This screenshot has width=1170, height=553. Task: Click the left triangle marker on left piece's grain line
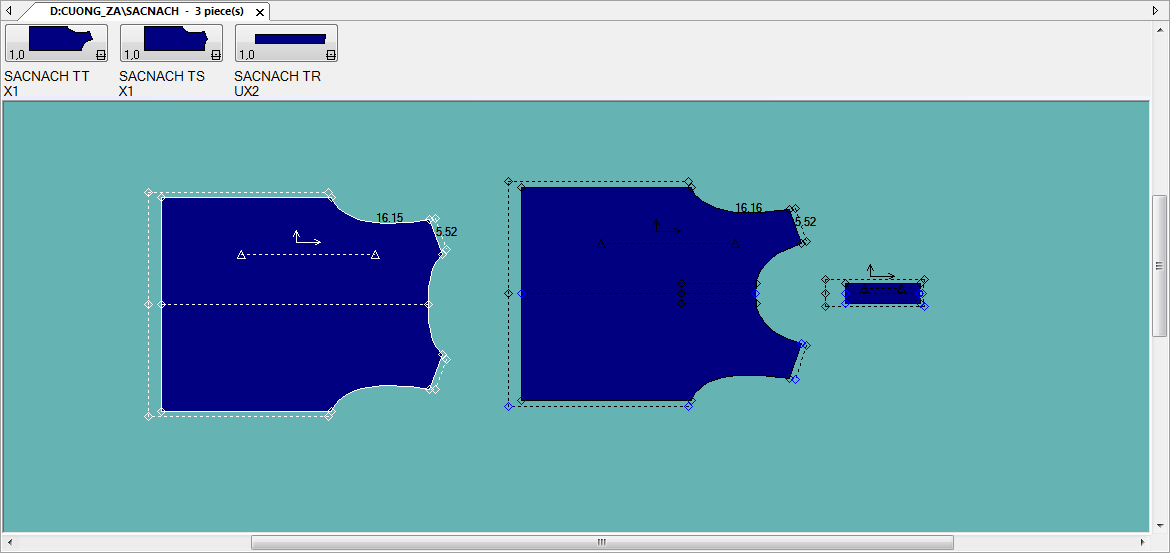coord(241,256)
